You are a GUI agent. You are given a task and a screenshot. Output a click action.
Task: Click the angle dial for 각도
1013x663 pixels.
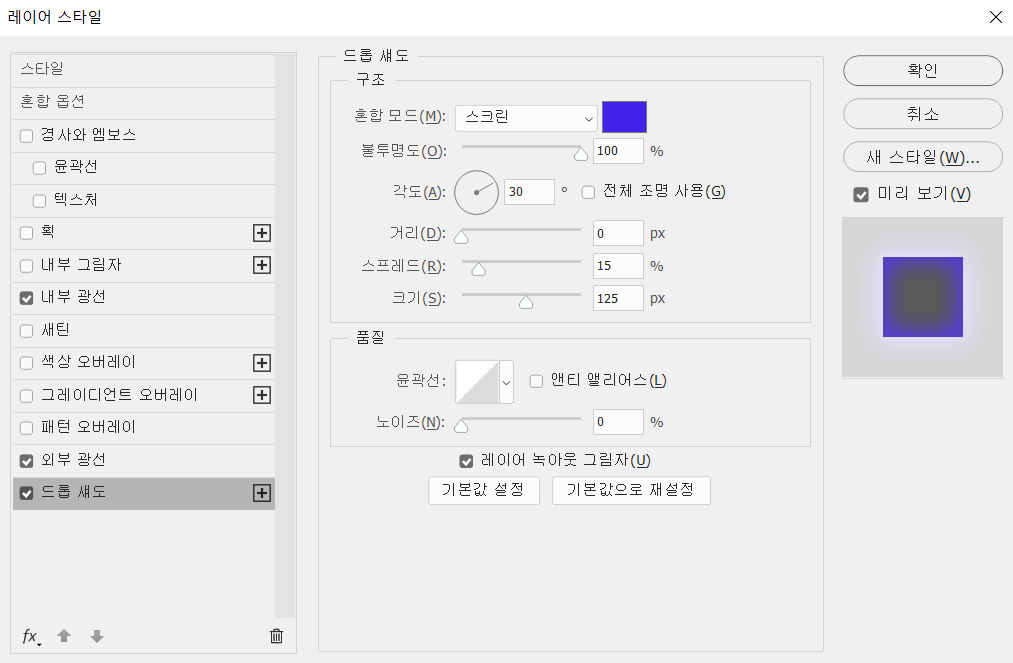tap(477, 192)
